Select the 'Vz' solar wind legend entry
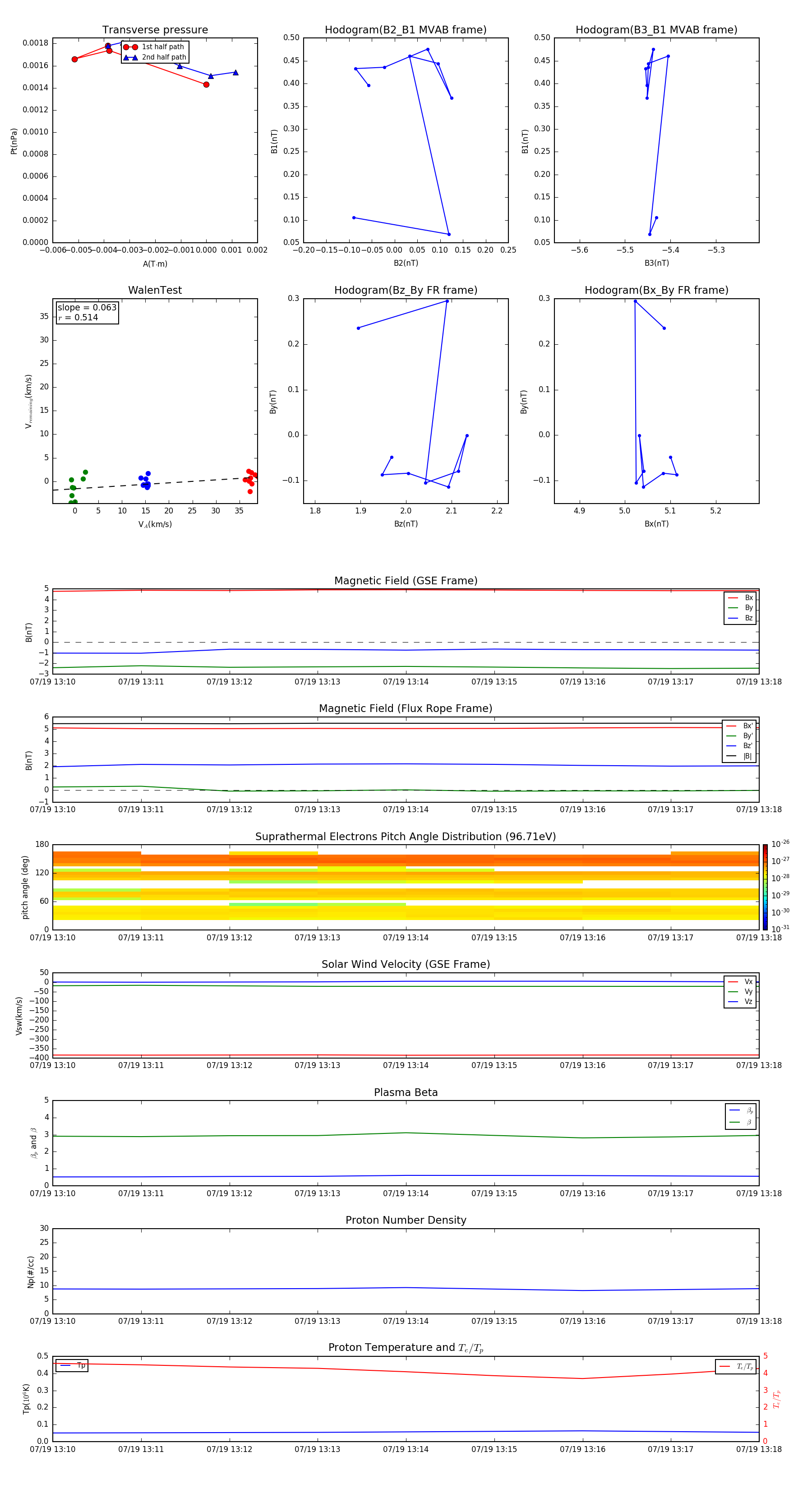 [740, 1001]
